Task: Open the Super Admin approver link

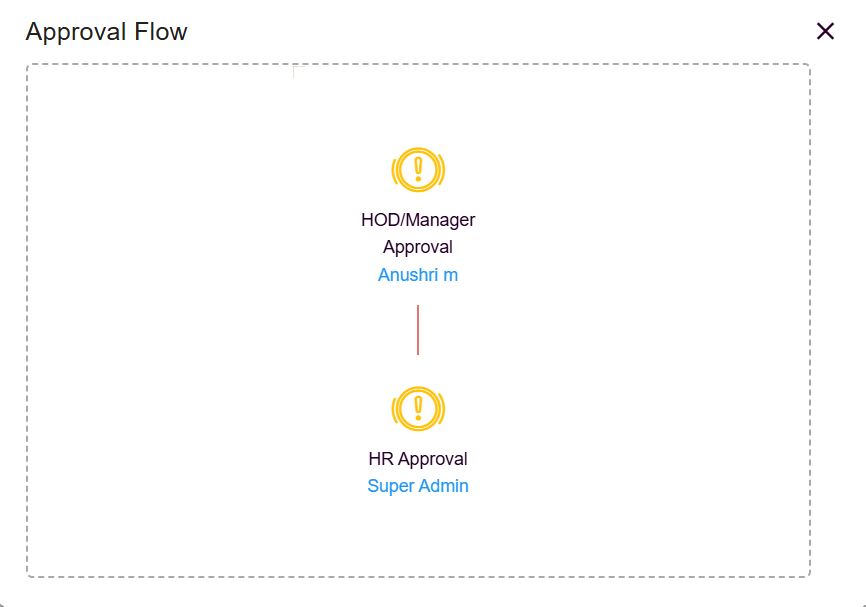Action: (x=418, y=487)
